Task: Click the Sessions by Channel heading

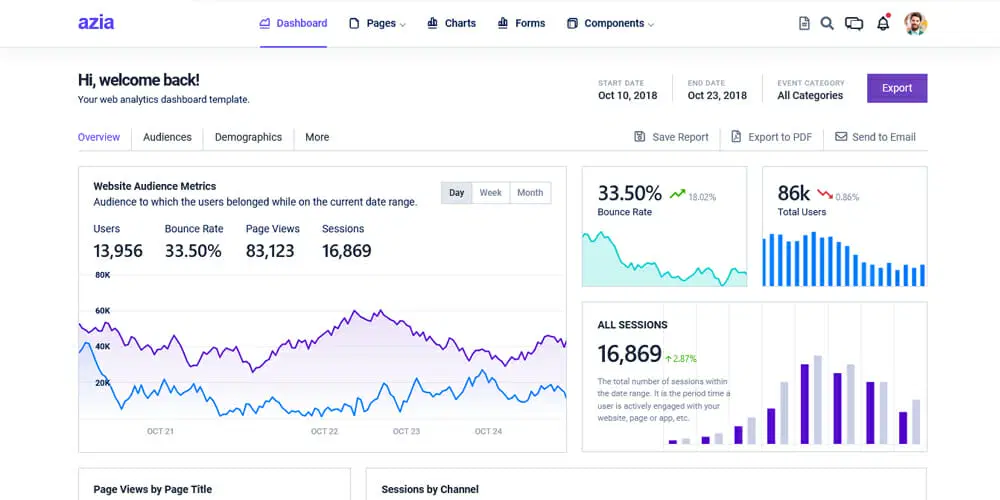Action: 430,490
